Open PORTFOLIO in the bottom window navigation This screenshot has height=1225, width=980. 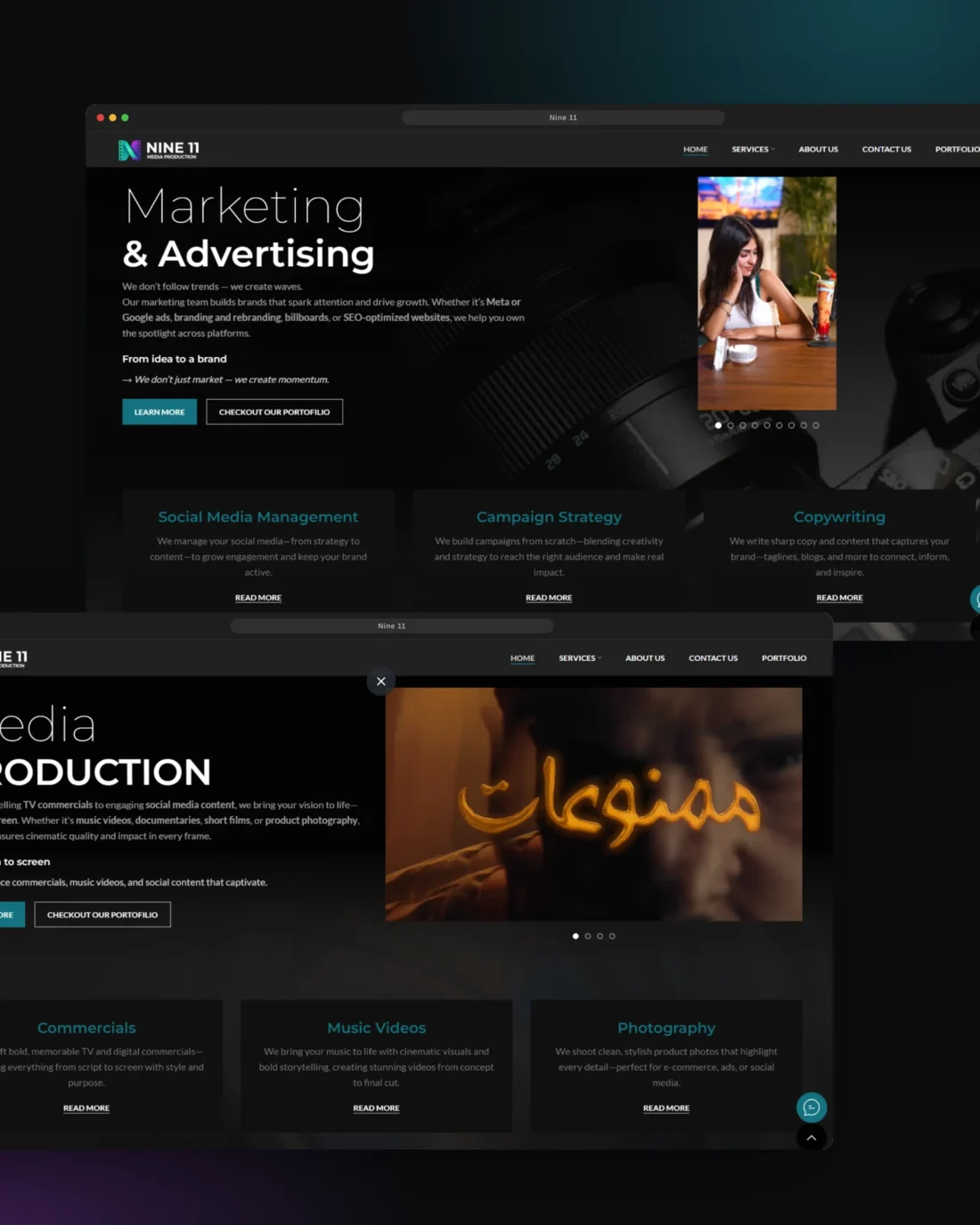[784, 658]
